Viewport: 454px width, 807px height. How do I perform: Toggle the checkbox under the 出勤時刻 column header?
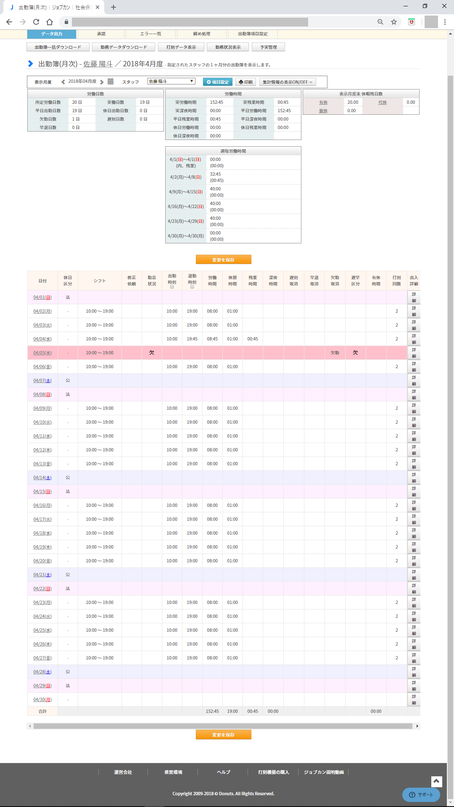172,287
